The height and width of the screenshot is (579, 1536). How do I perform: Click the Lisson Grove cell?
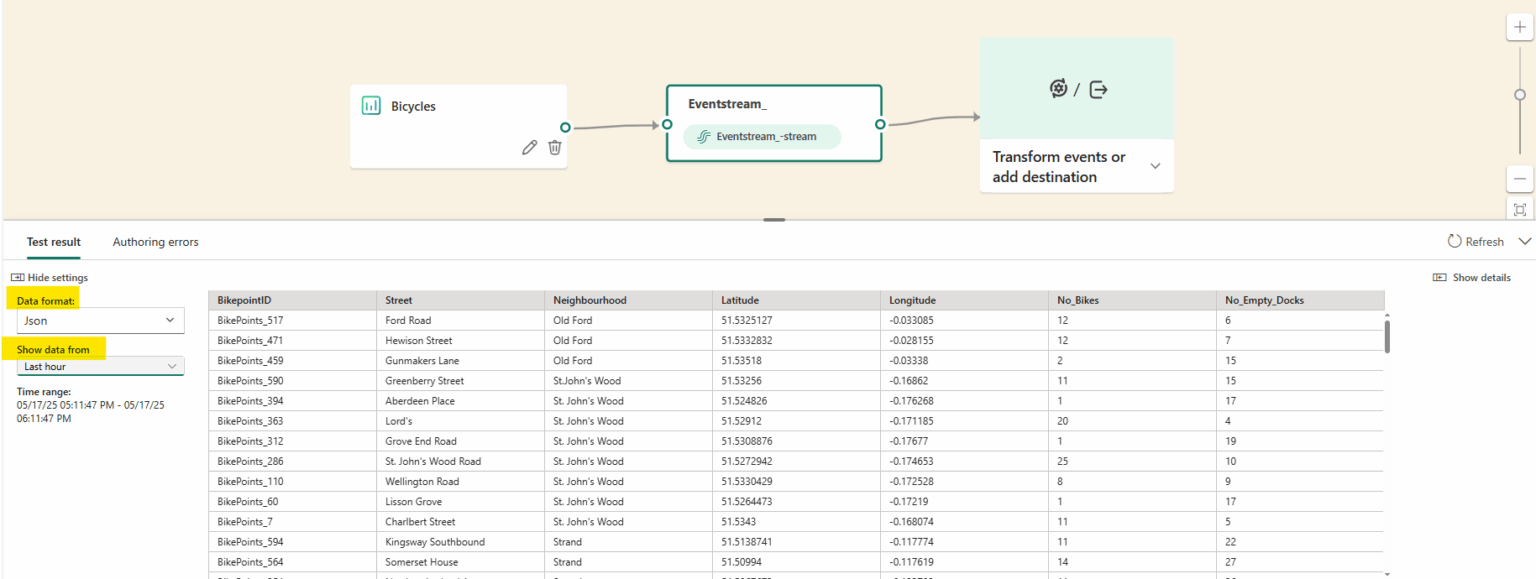tap(461, 501)
